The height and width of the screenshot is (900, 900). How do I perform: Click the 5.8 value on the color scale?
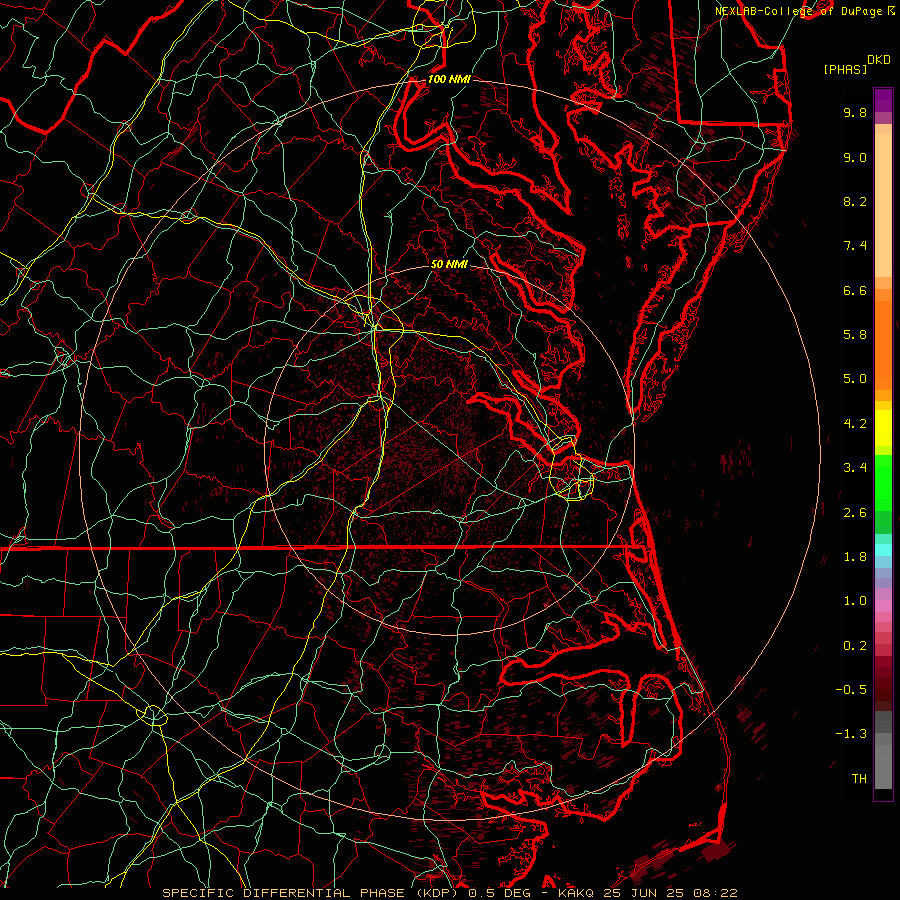pyautogui.click(x=855, y=335)
